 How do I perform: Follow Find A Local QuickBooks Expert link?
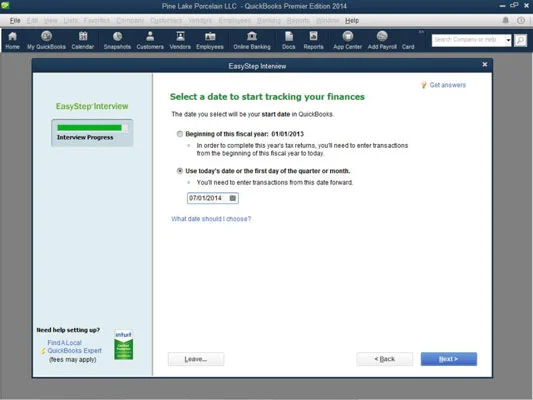click(x=74, y=347)
